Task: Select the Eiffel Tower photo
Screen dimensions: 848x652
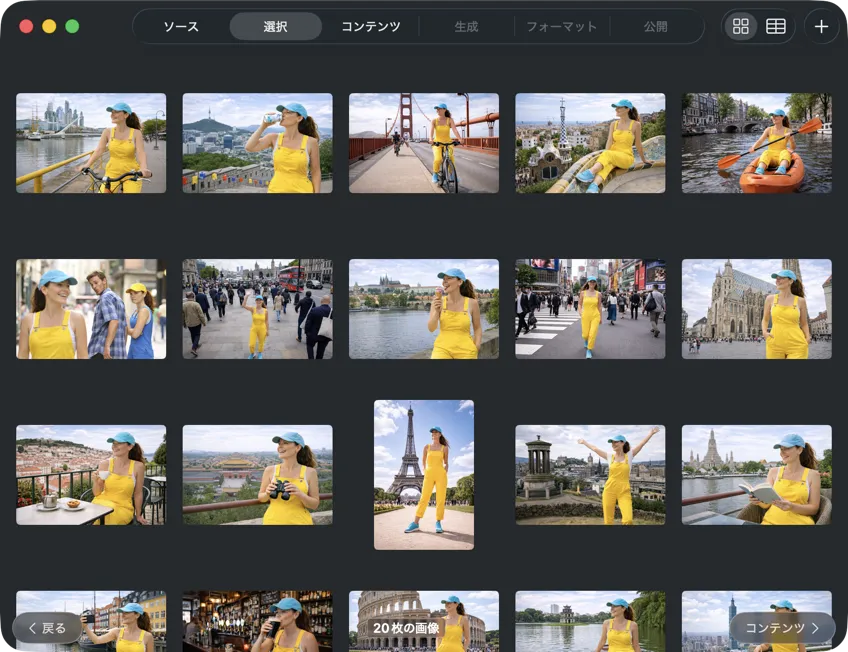Action: pyautogui.click(x=423, y=475)
